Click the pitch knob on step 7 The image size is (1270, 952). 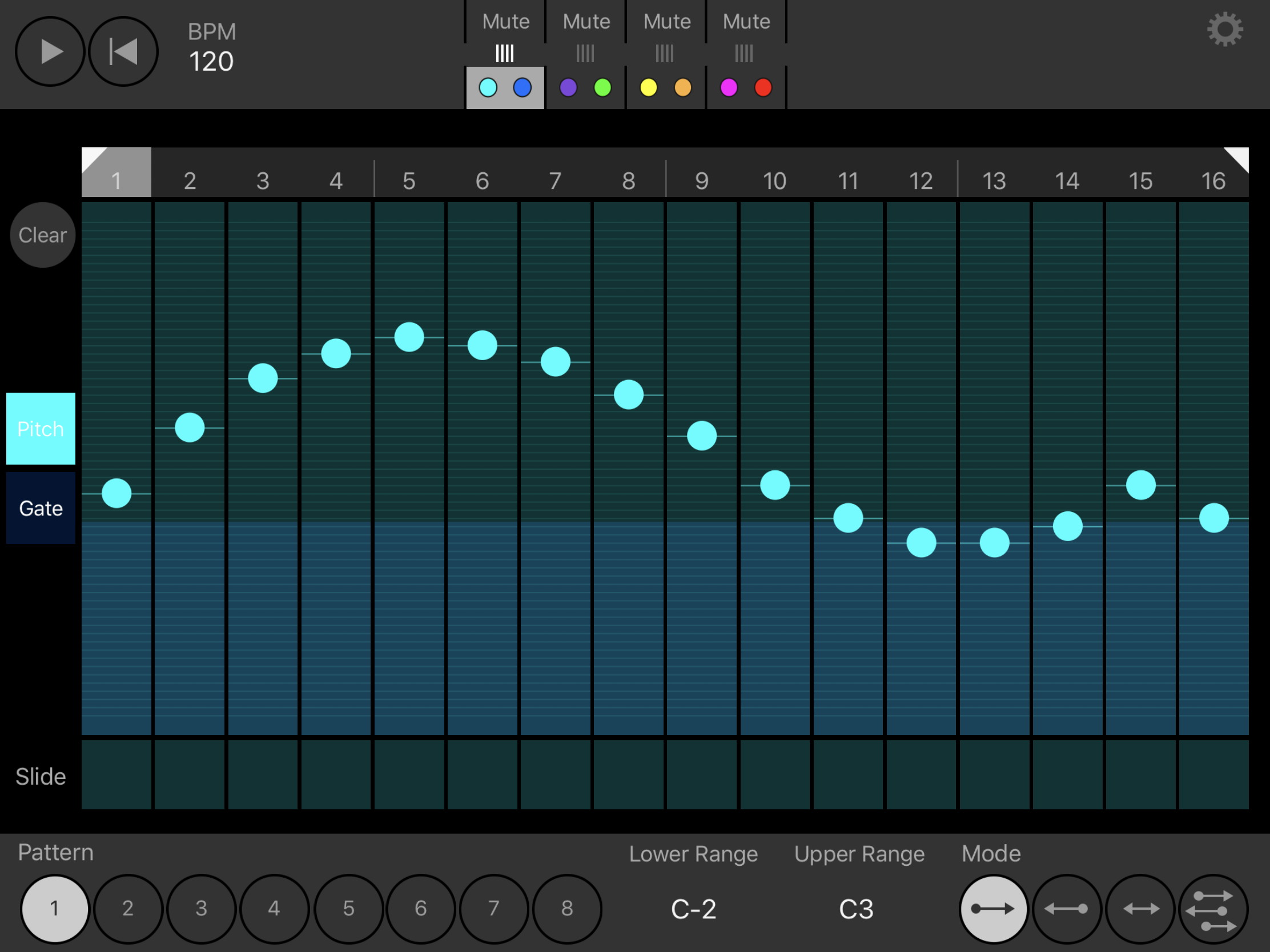tap(556, 362)
